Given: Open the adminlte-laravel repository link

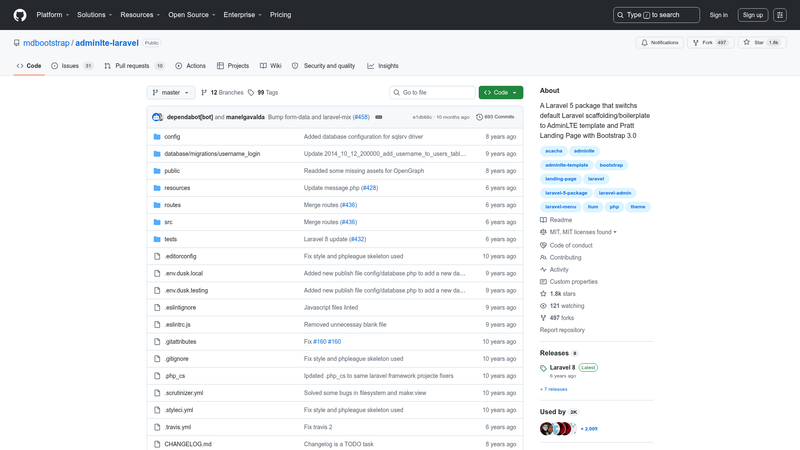Looking at the screenshot, I should click(107, 43).
